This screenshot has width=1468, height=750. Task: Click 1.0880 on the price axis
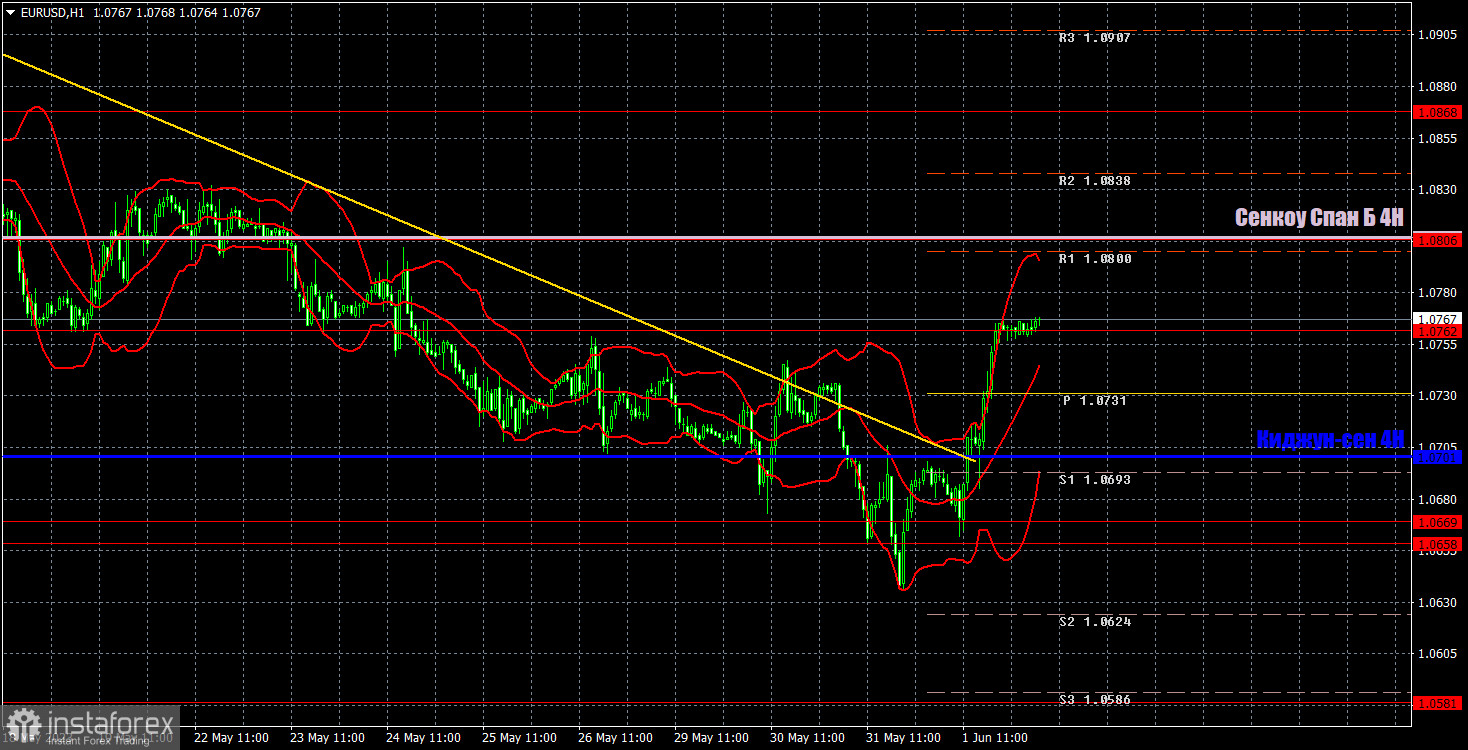[x=1438, y=87]
